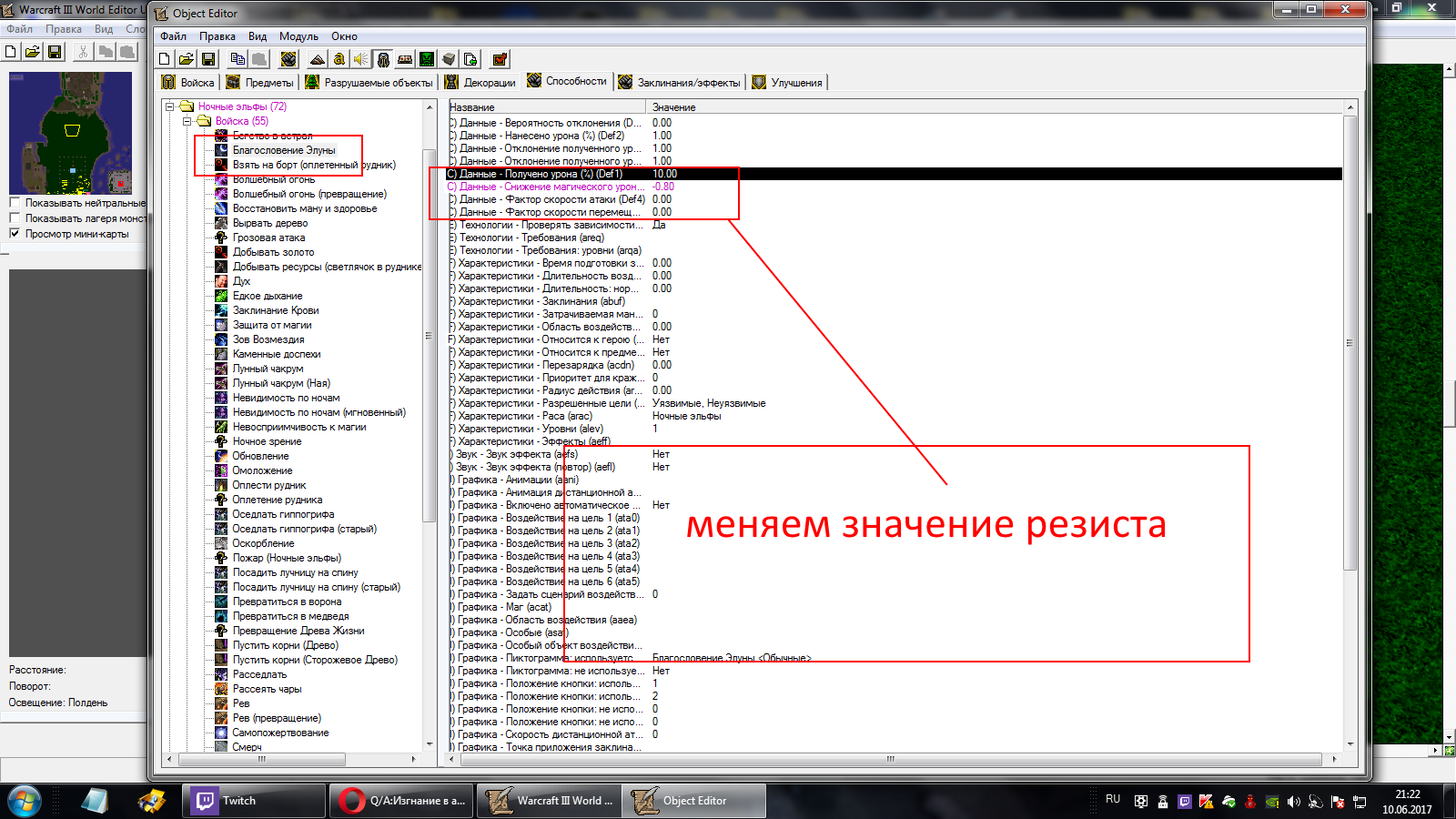Switch to the Войска tab
This screenshot has width=1456, height=819.
coord(188,83)
